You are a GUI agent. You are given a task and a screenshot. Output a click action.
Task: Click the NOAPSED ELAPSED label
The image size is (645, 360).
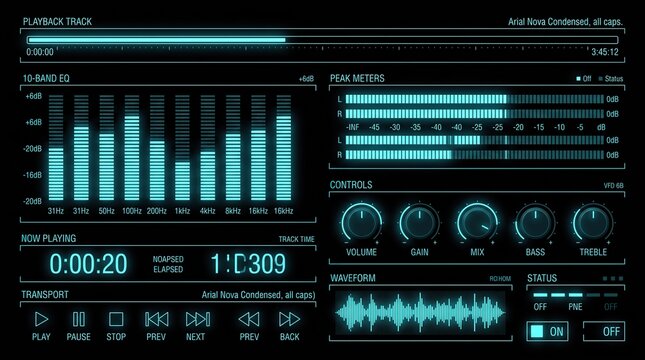click(168, 264)
